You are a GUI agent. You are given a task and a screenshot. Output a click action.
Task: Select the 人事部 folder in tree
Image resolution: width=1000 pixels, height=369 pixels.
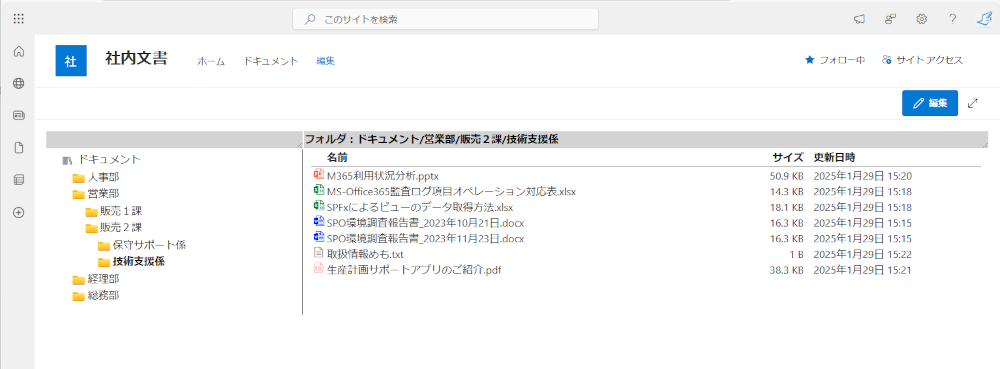tap(103, 177)
